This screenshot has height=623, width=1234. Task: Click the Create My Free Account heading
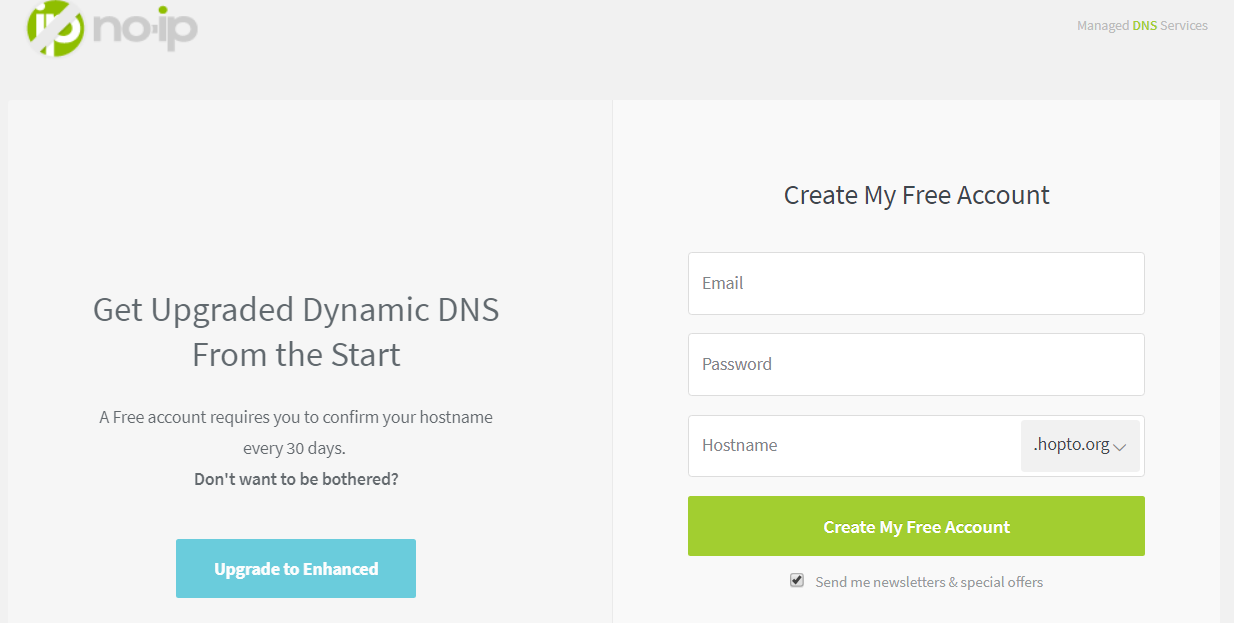[x=916, y=195]
